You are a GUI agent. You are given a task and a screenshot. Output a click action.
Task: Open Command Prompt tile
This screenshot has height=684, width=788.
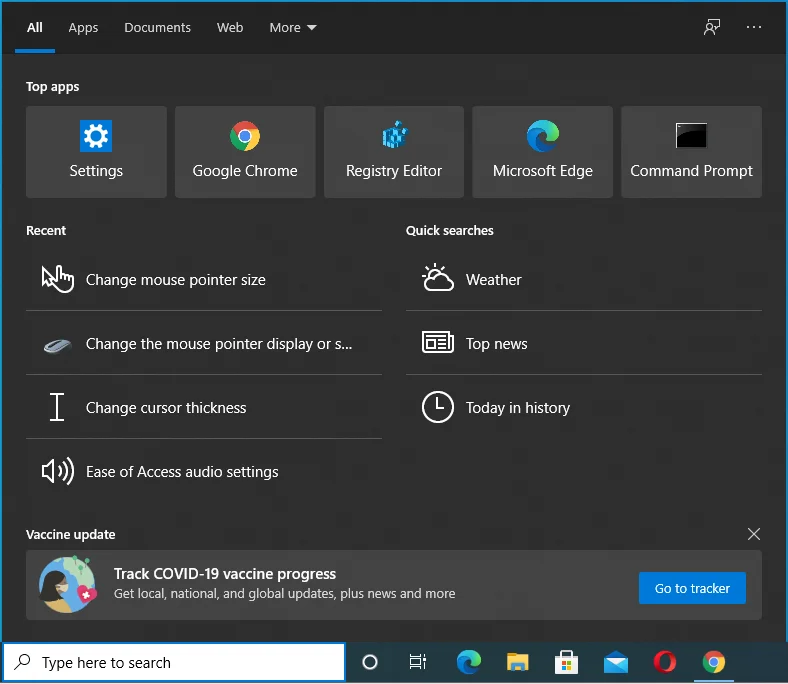(x=692, y=151)
